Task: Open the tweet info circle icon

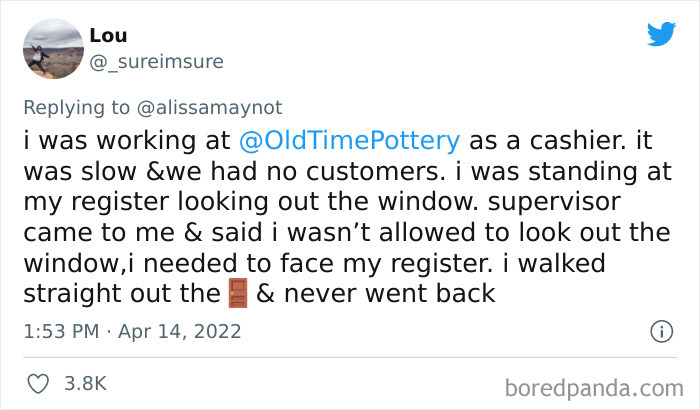Action: tap(660, 330)
